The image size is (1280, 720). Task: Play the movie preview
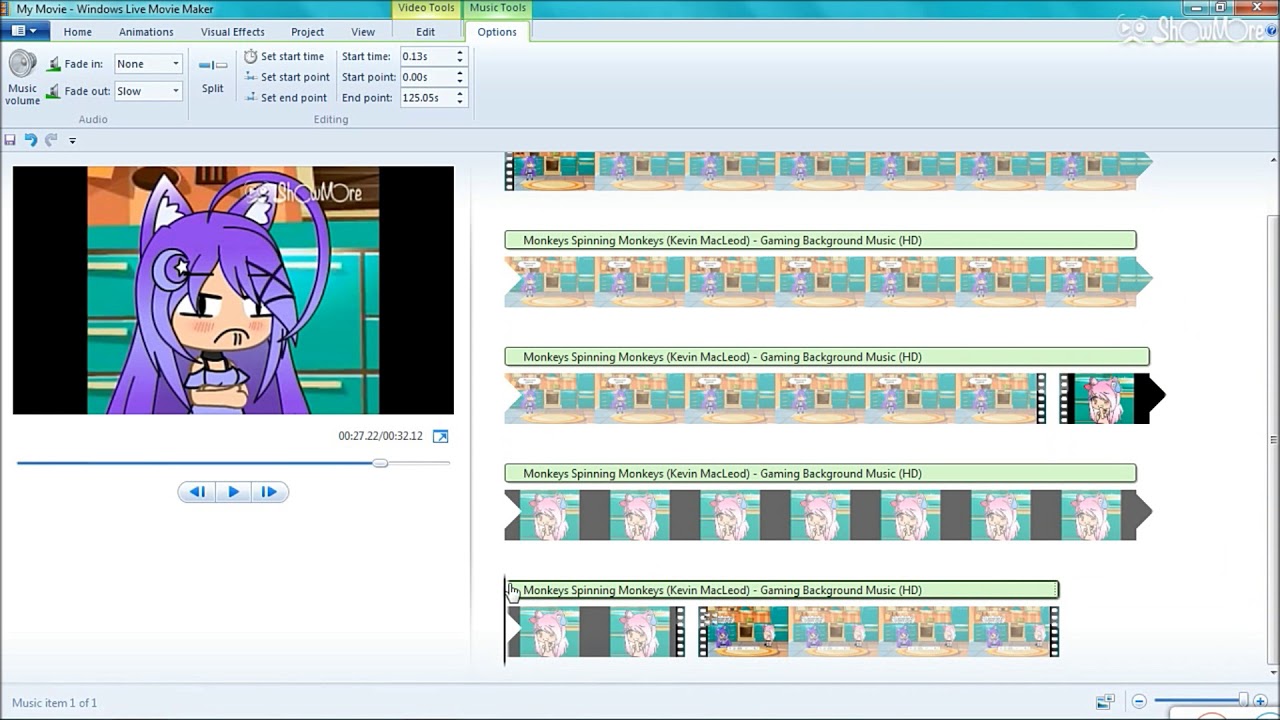[x=233, y=492]
